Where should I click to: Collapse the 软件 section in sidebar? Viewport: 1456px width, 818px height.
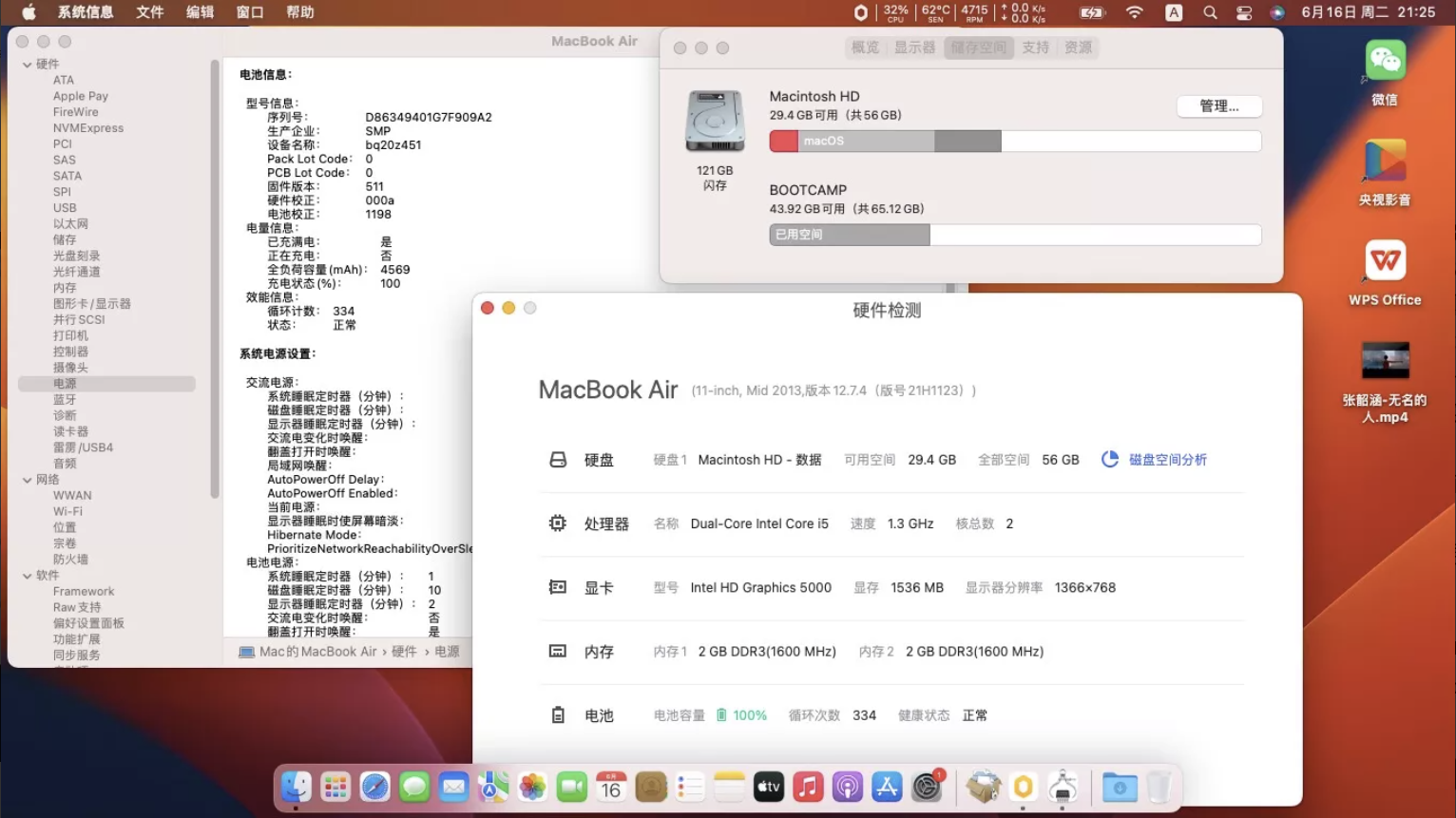(28, 576)
